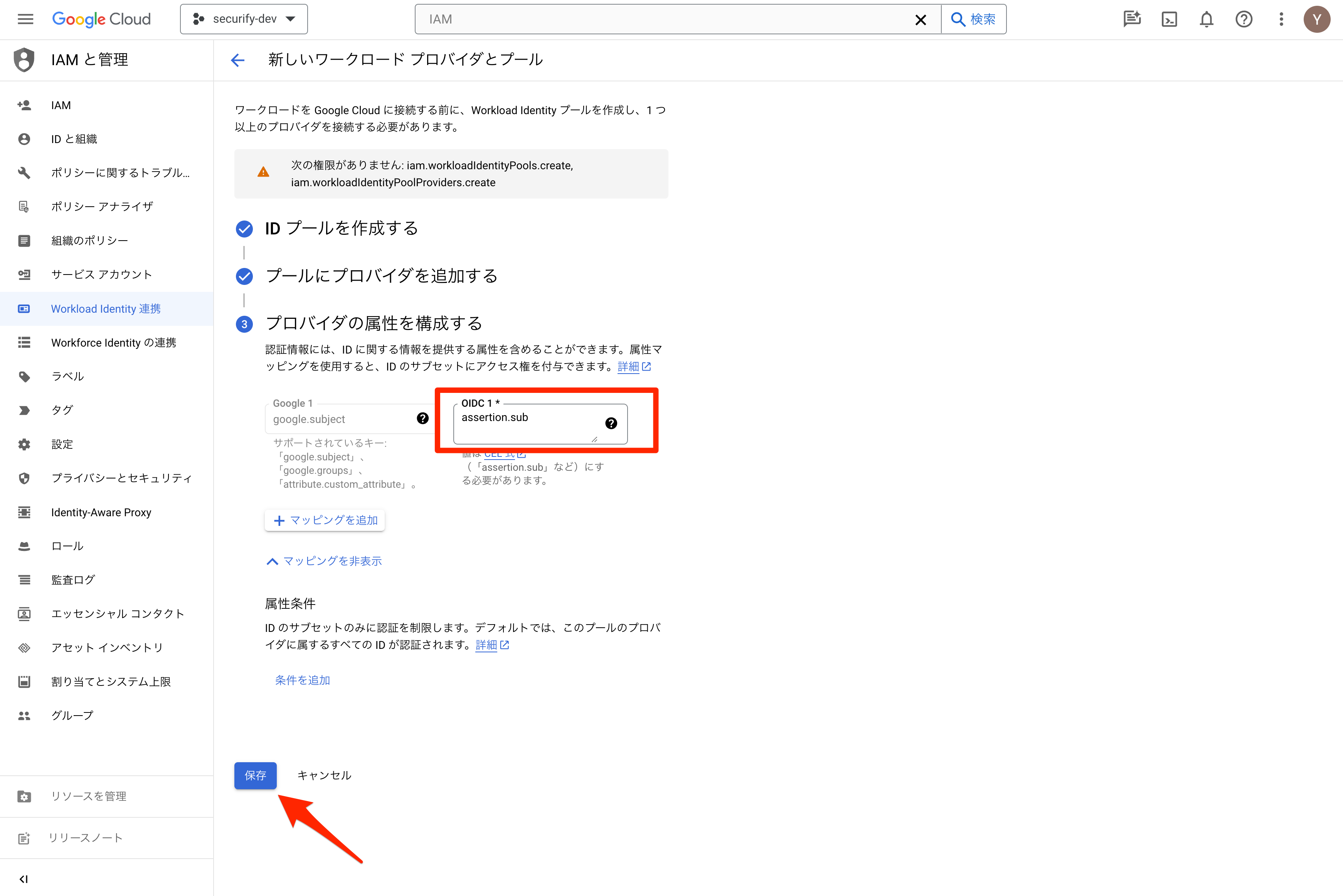Click the Google Cloud logo
Viewport: 1343px width, 896px height.
(x=102, y=19)
